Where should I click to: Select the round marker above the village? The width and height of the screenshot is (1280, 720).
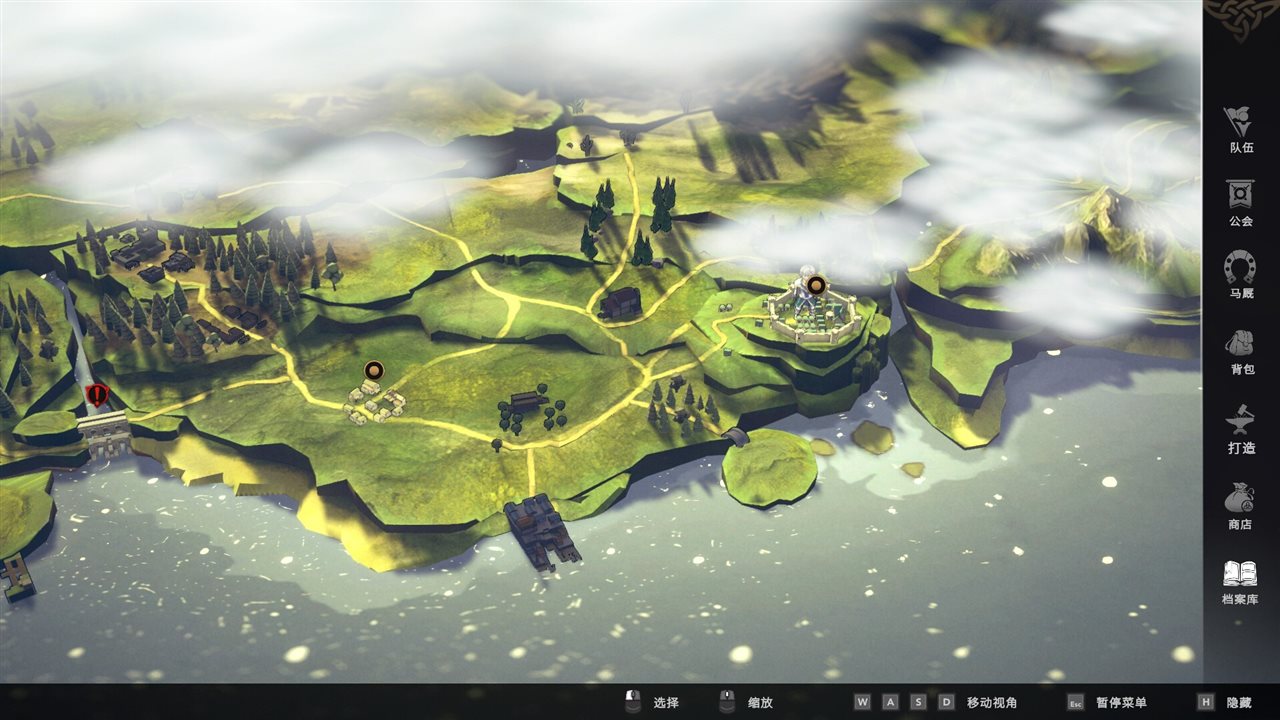coord(374,370)
